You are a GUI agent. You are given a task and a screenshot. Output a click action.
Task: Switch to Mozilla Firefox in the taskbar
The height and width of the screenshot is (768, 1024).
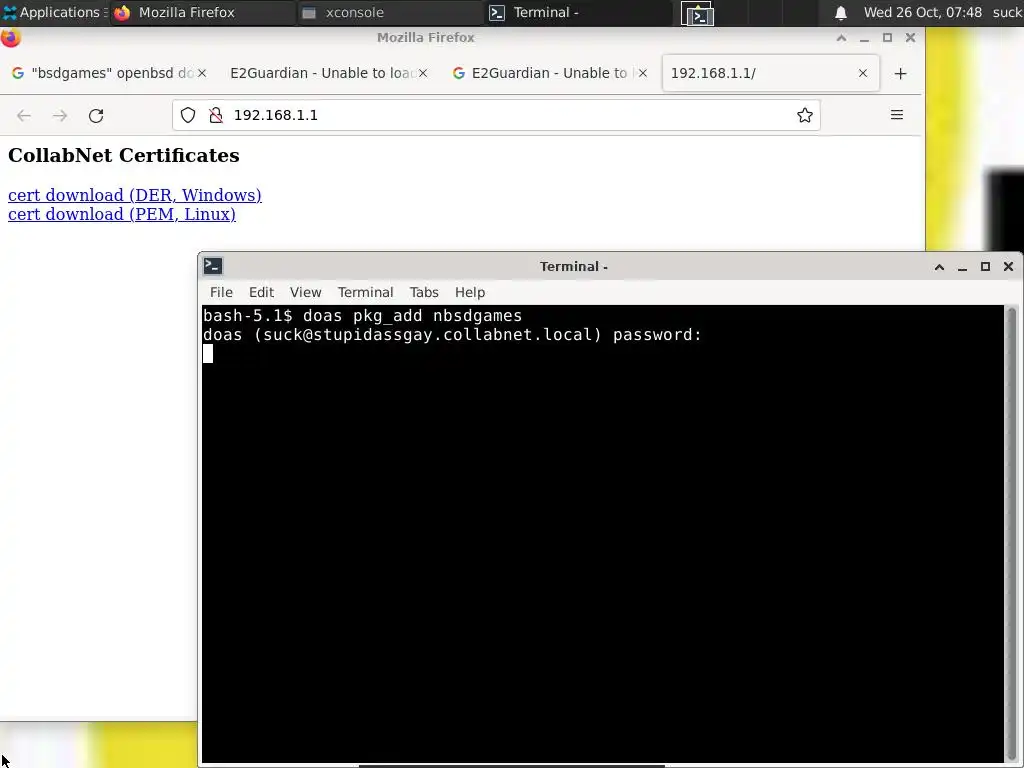[x=202, y=12]
